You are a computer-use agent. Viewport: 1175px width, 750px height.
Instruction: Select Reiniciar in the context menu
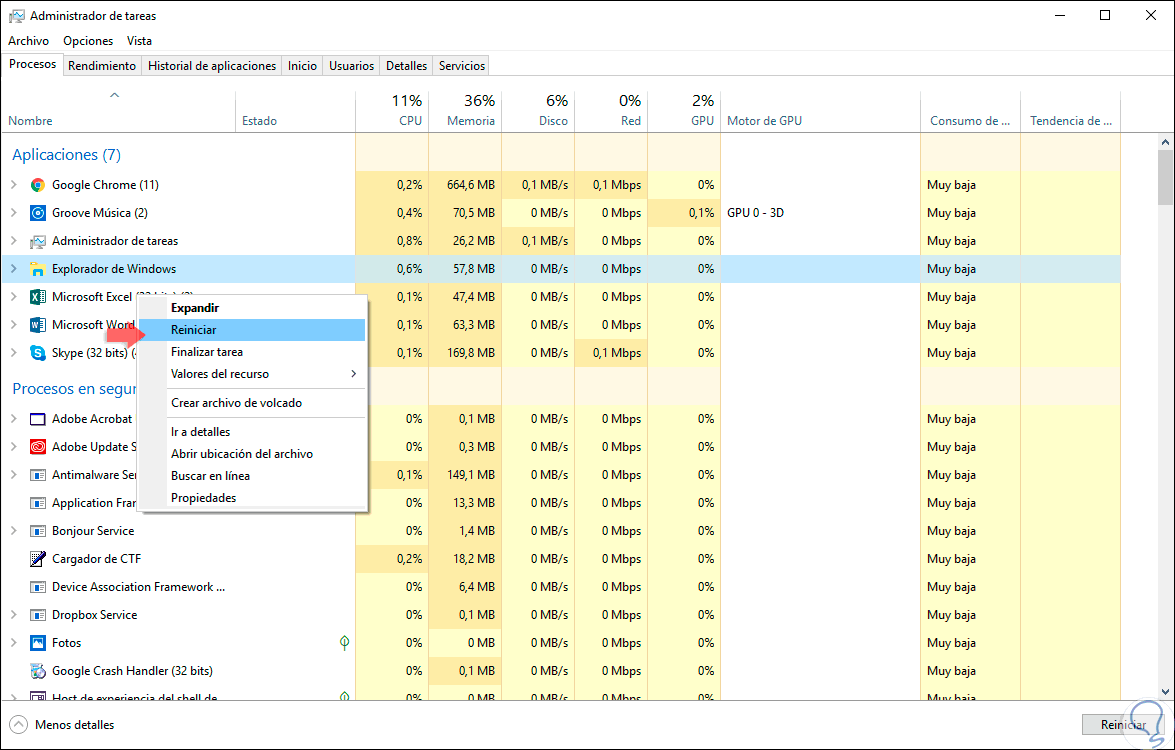point(194,330)
